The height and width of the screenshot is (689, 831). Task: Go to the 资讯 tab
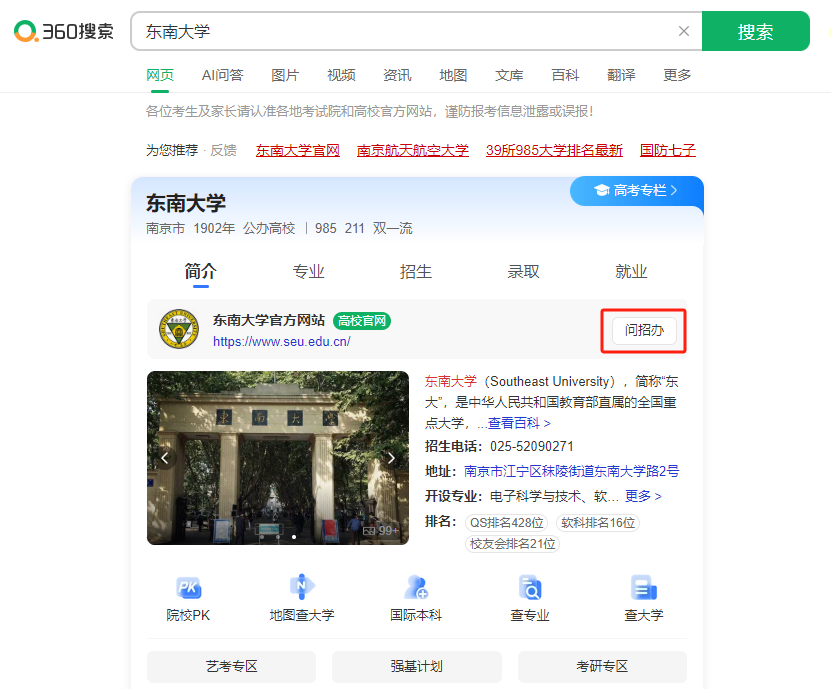coord(397,75)
